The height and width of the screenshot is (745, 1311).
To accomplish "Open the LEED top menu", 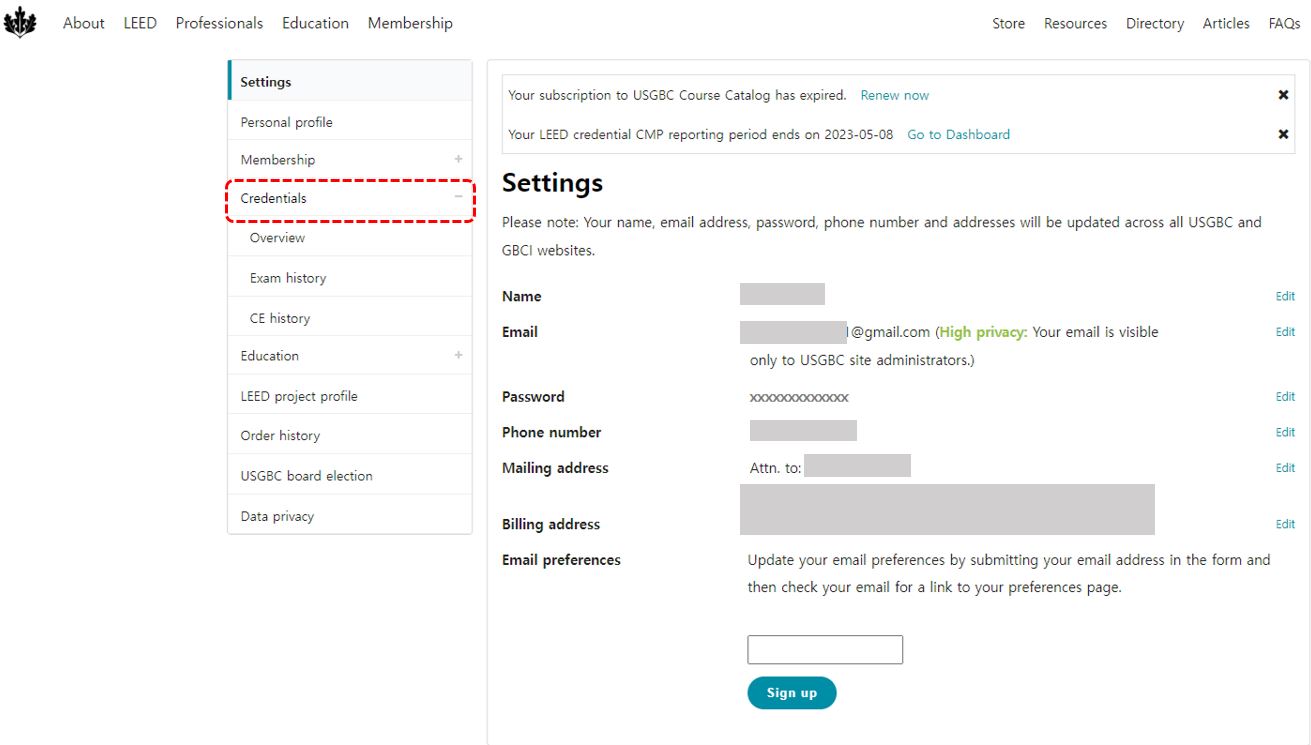I will pyautogui.click(x=140, y=23).
